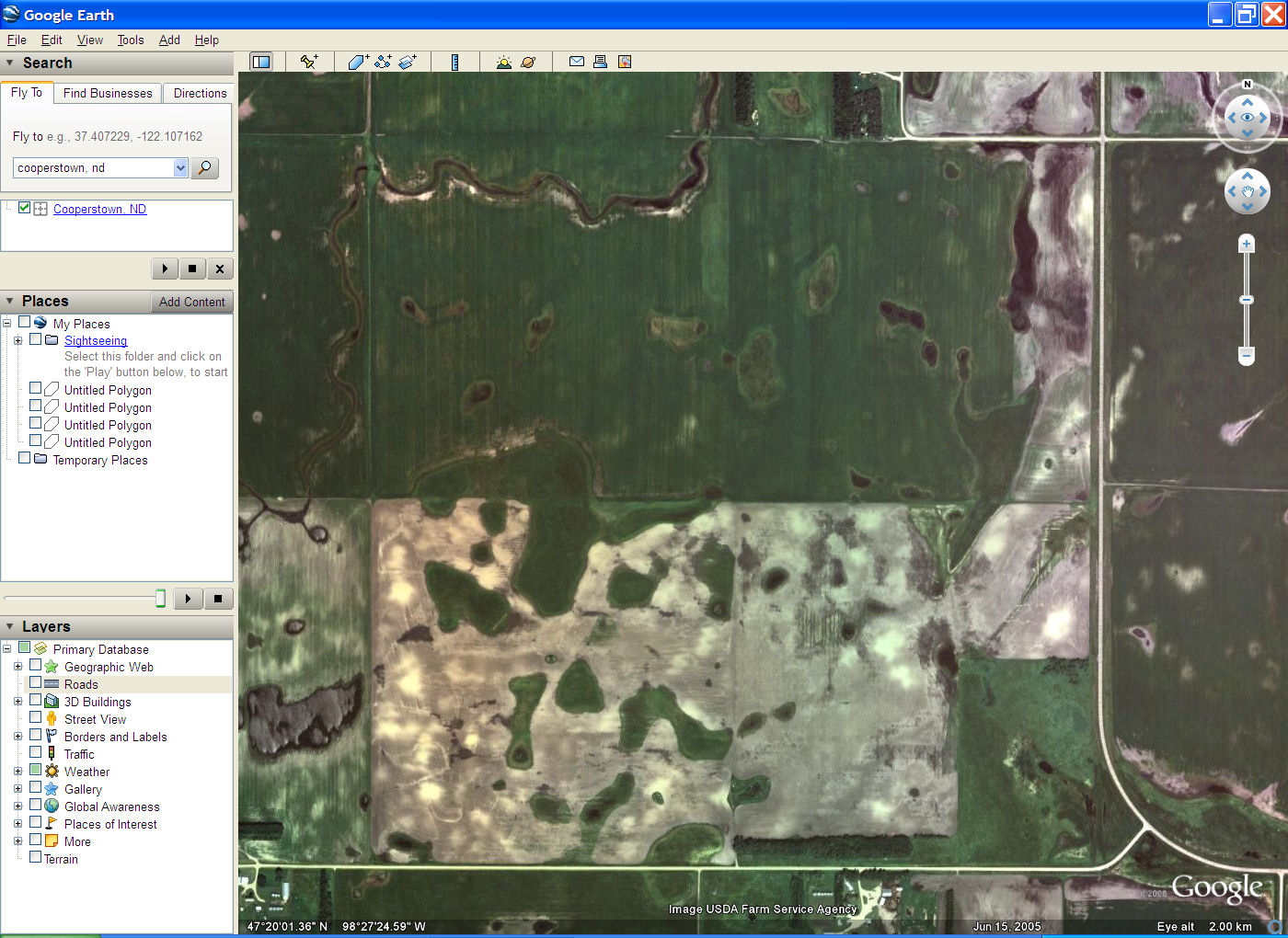The width and height of the screenshot is (1288, 938).
Task: Expand the Borders and Labels node
Action: click(17, 736)
